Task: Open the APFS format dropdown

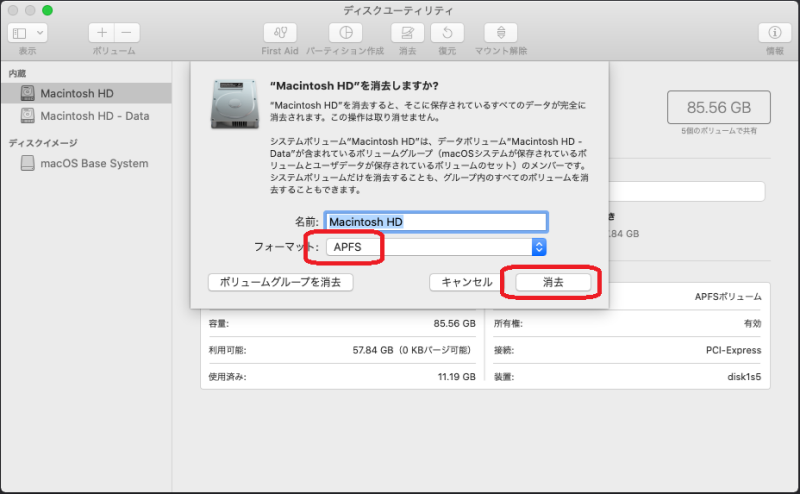Action: 436,247
